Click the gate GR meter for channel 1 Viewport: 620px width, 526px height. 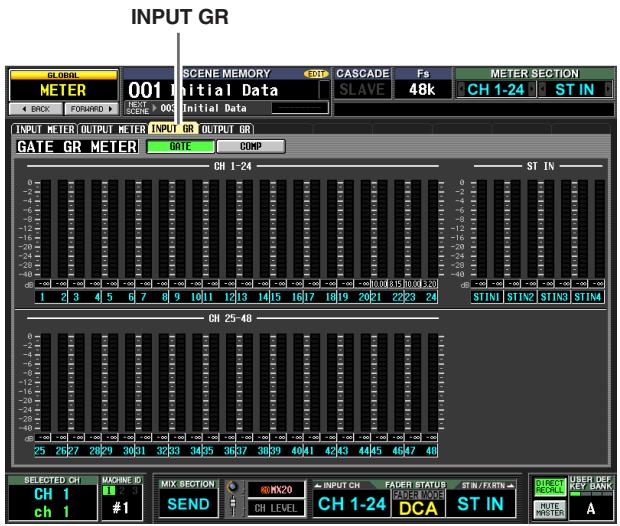[x=46, y=228]
